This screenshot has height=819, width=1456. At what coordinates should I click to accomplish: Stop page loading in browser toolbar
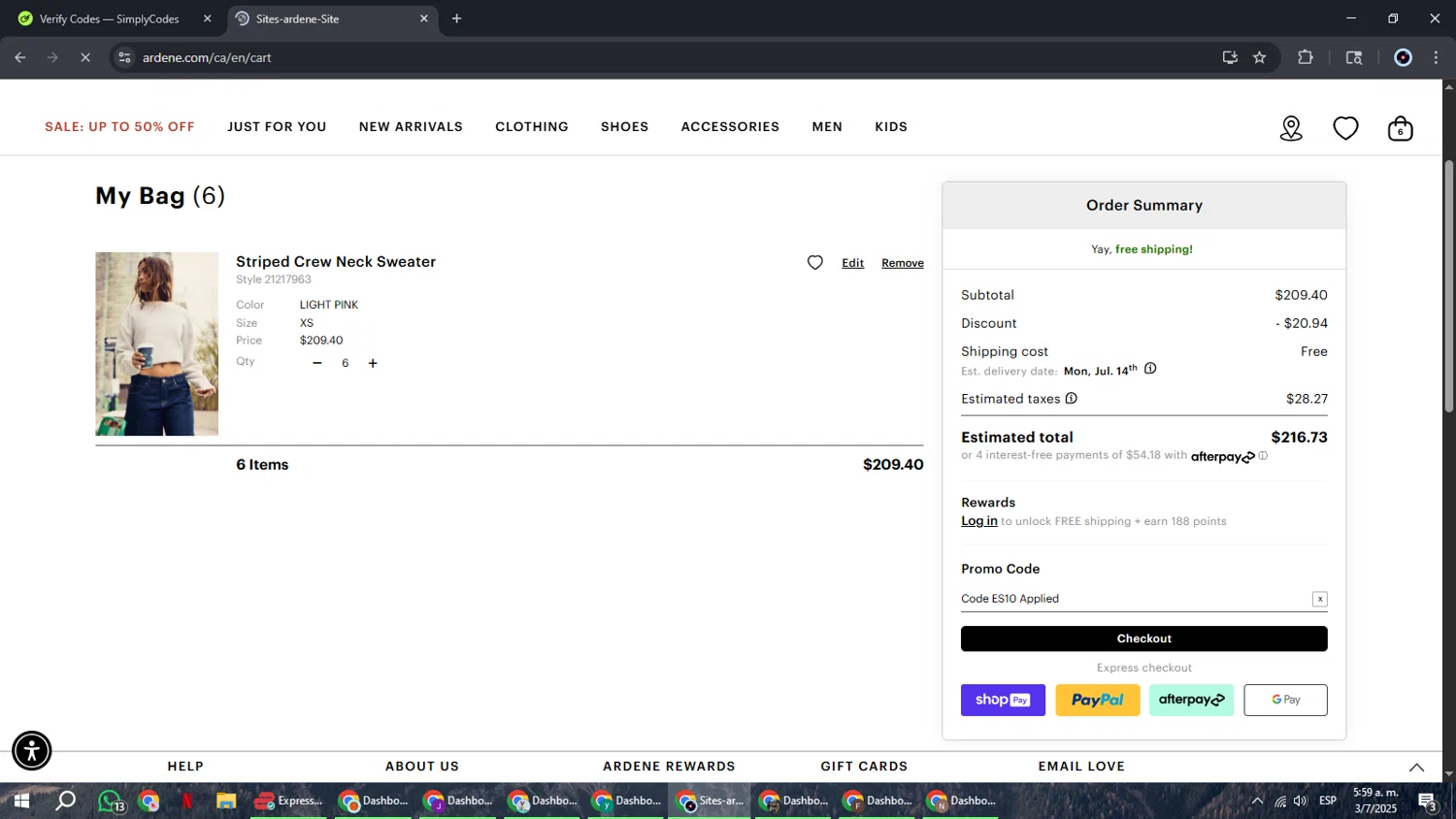click(85, 57)
